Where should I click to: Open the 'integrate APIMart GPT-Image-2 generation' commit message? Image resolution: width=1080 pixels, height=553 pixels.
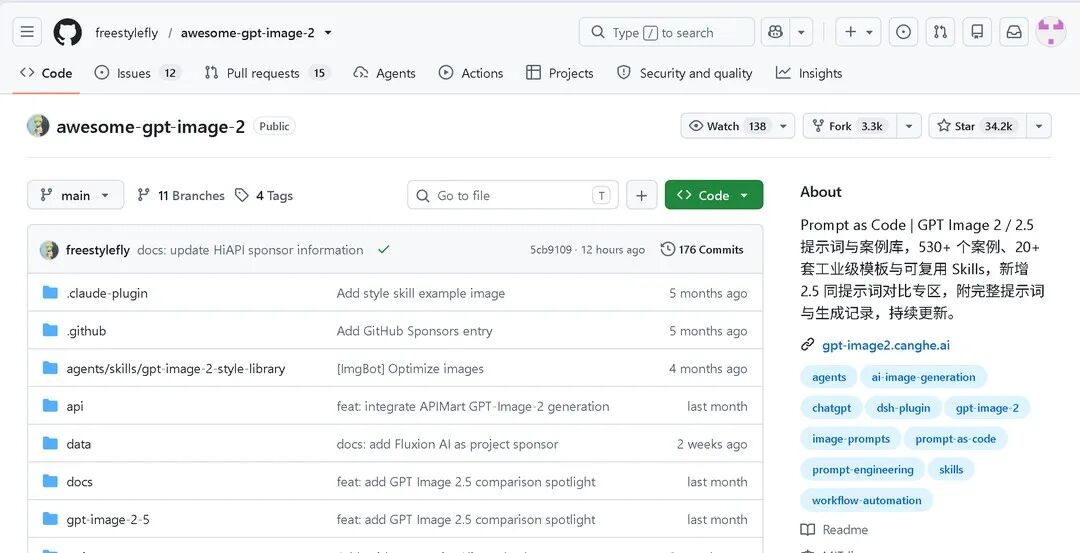coord(472,406)
